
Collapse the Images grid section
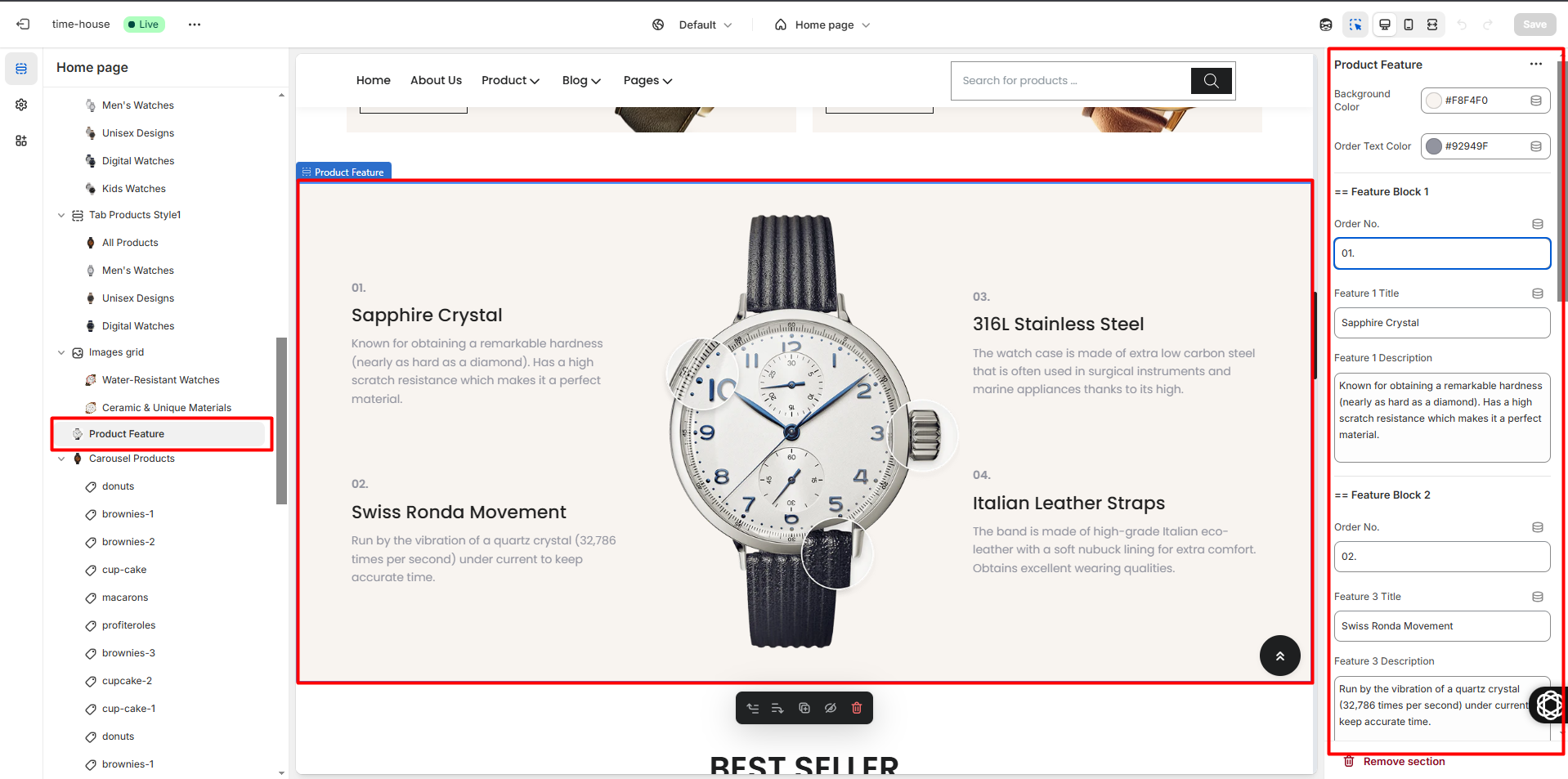pos(61,352)
